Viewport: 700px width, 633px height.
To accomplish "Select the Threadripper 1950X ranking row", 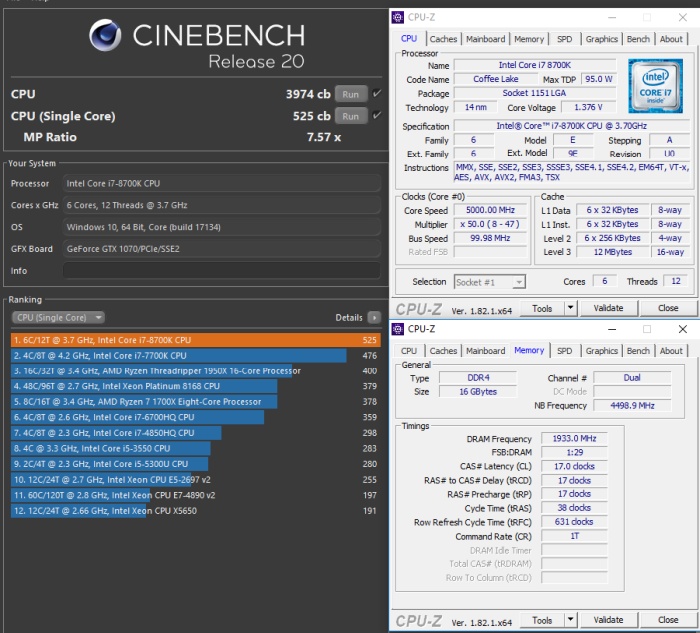I will (196, 371).
